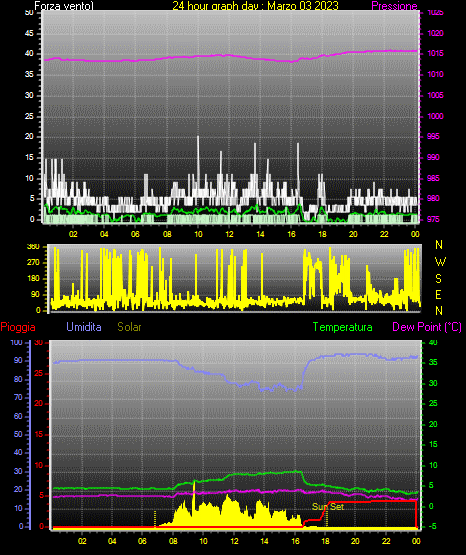Click the "45" wind speed axis value

(x=29, y=33)
